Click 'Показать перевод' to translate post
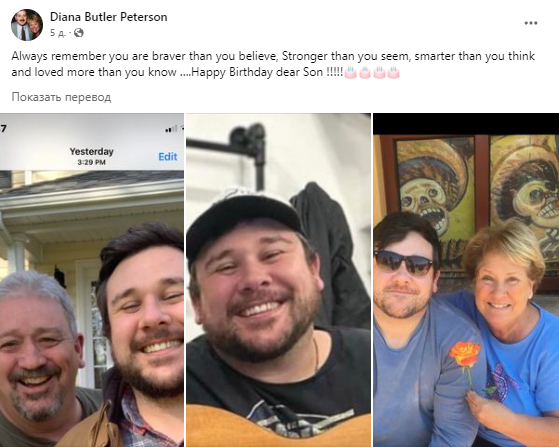 click(61, 97)
